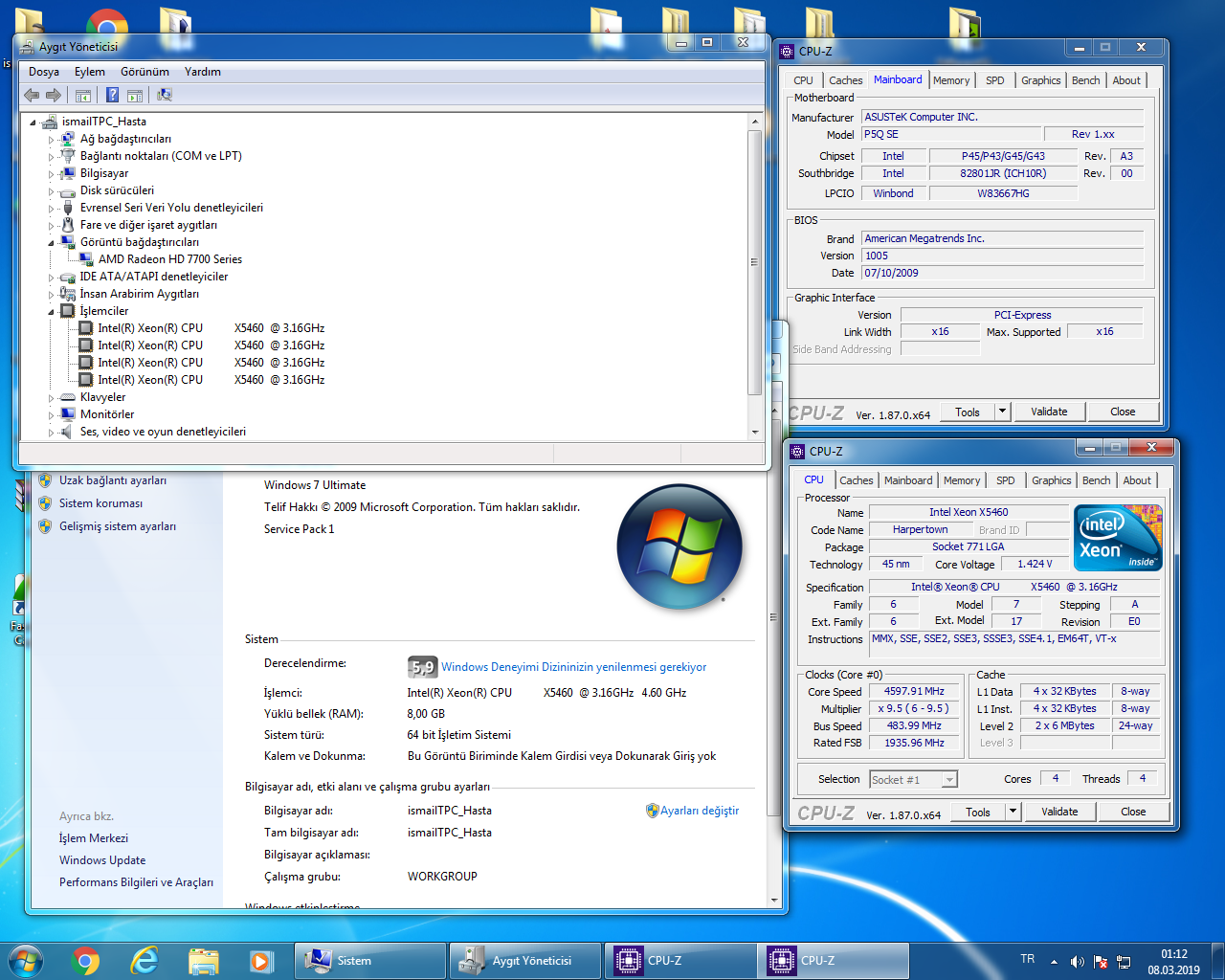Screen dimensions: 1225x980
Task: Open the Gelişmiş sistem ayarları link
Action: coord(118,526)
